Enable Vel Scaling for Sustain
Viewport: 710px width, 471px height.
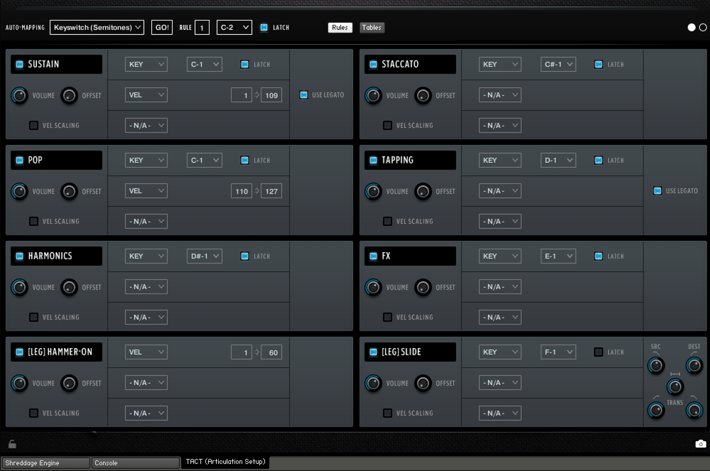34,126
